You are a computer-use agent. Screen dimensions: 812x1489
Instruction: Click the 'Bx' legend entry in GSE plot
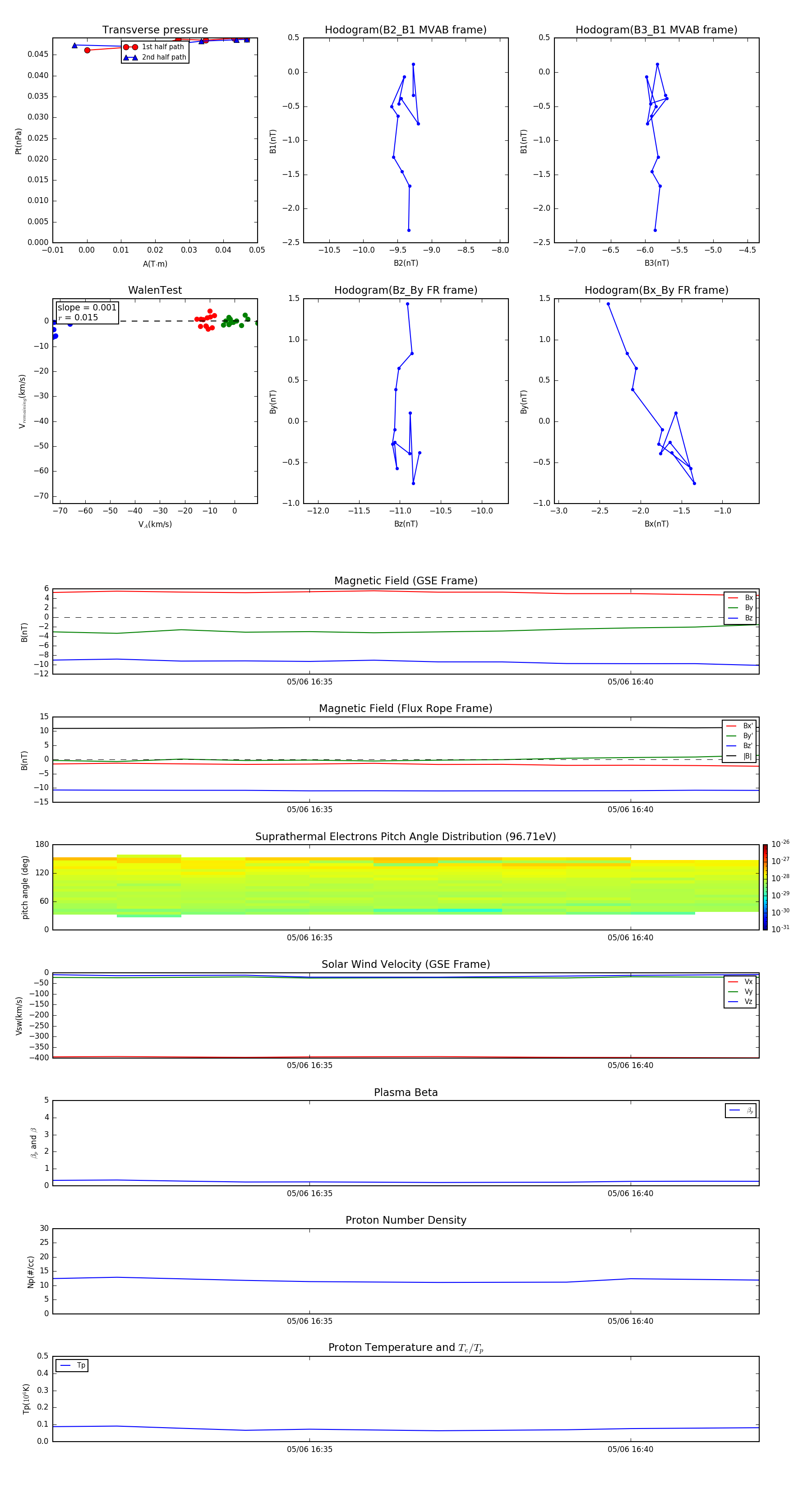click(740, 598)
